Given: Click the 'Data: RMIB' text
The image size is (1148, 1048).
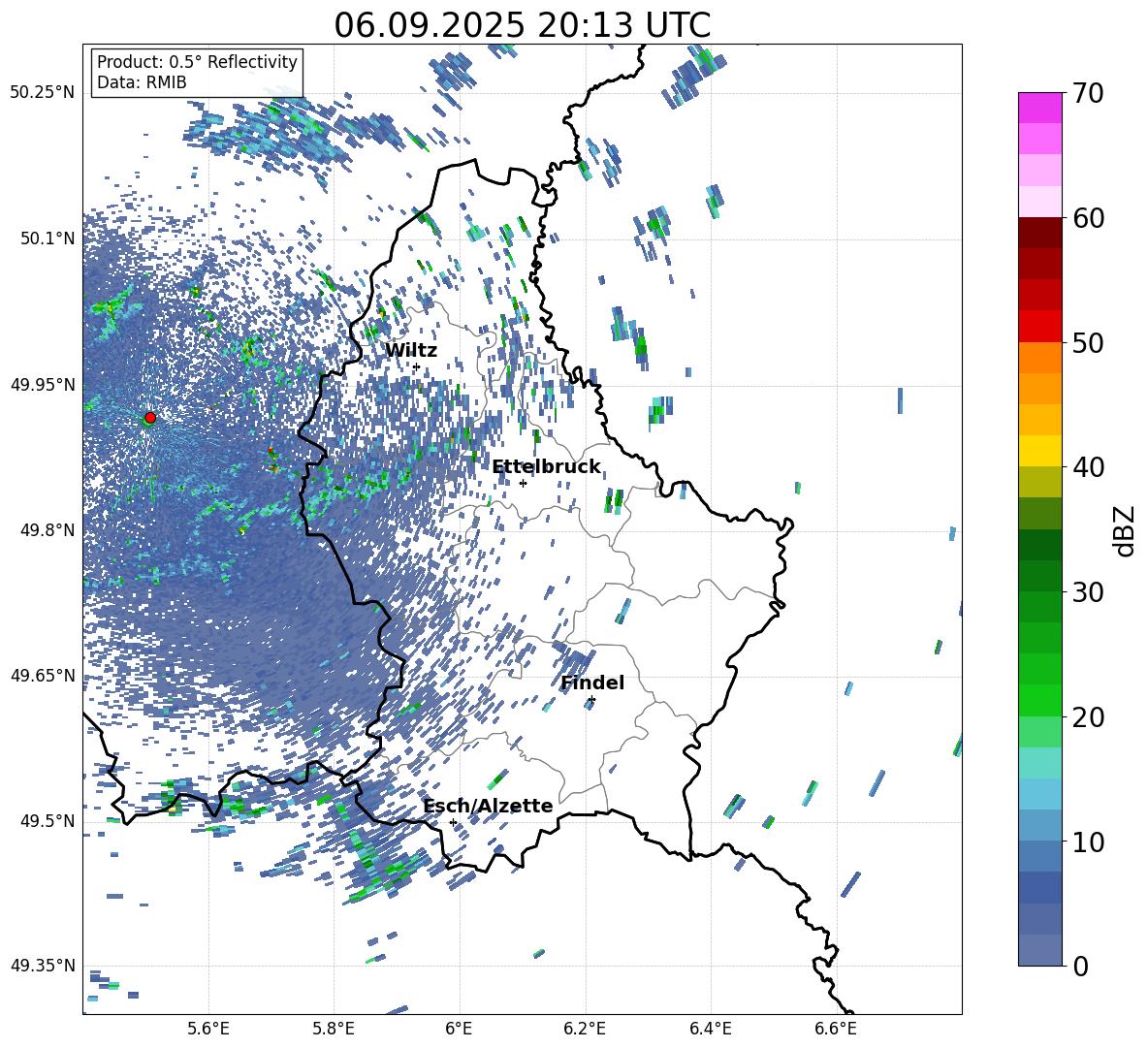Looking at the screenshot, I should click(142, 82).
